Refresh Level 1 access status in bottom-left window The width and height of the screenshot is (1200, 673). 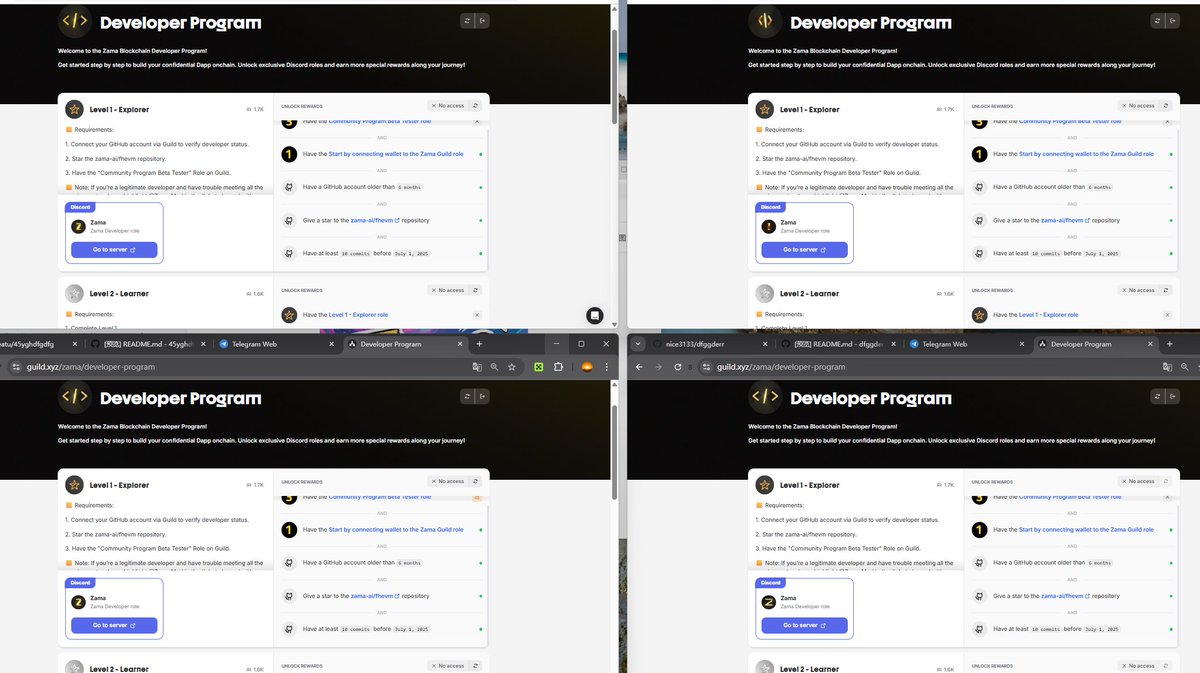(476, 481)
